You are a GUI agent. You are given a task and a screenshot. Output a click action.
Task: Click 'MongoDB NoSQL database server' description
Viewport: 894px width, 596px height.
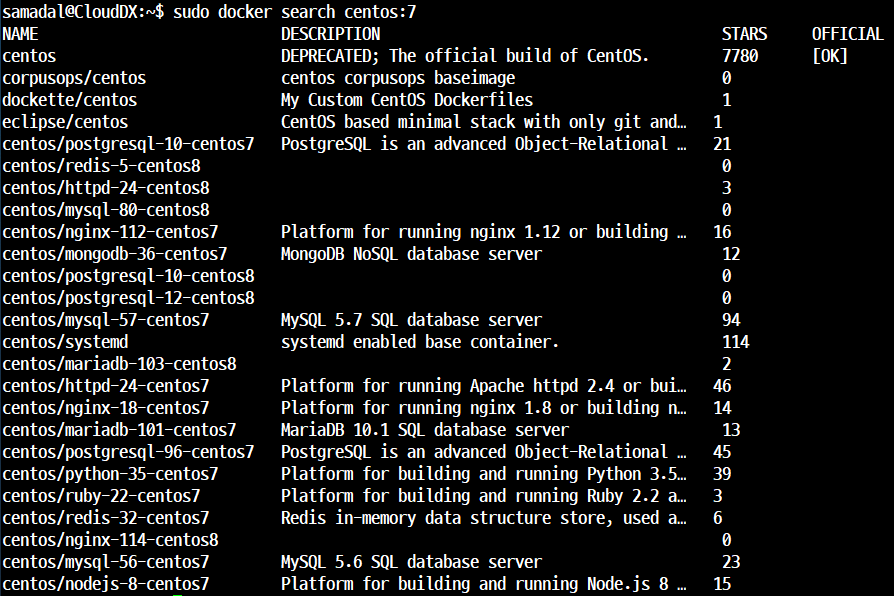point(412,254)
